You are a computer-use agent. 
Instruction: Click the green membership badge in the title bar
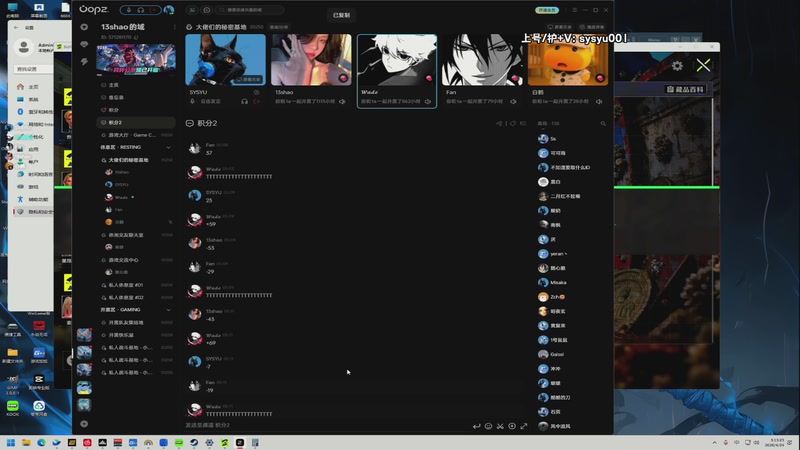point(546,10)
